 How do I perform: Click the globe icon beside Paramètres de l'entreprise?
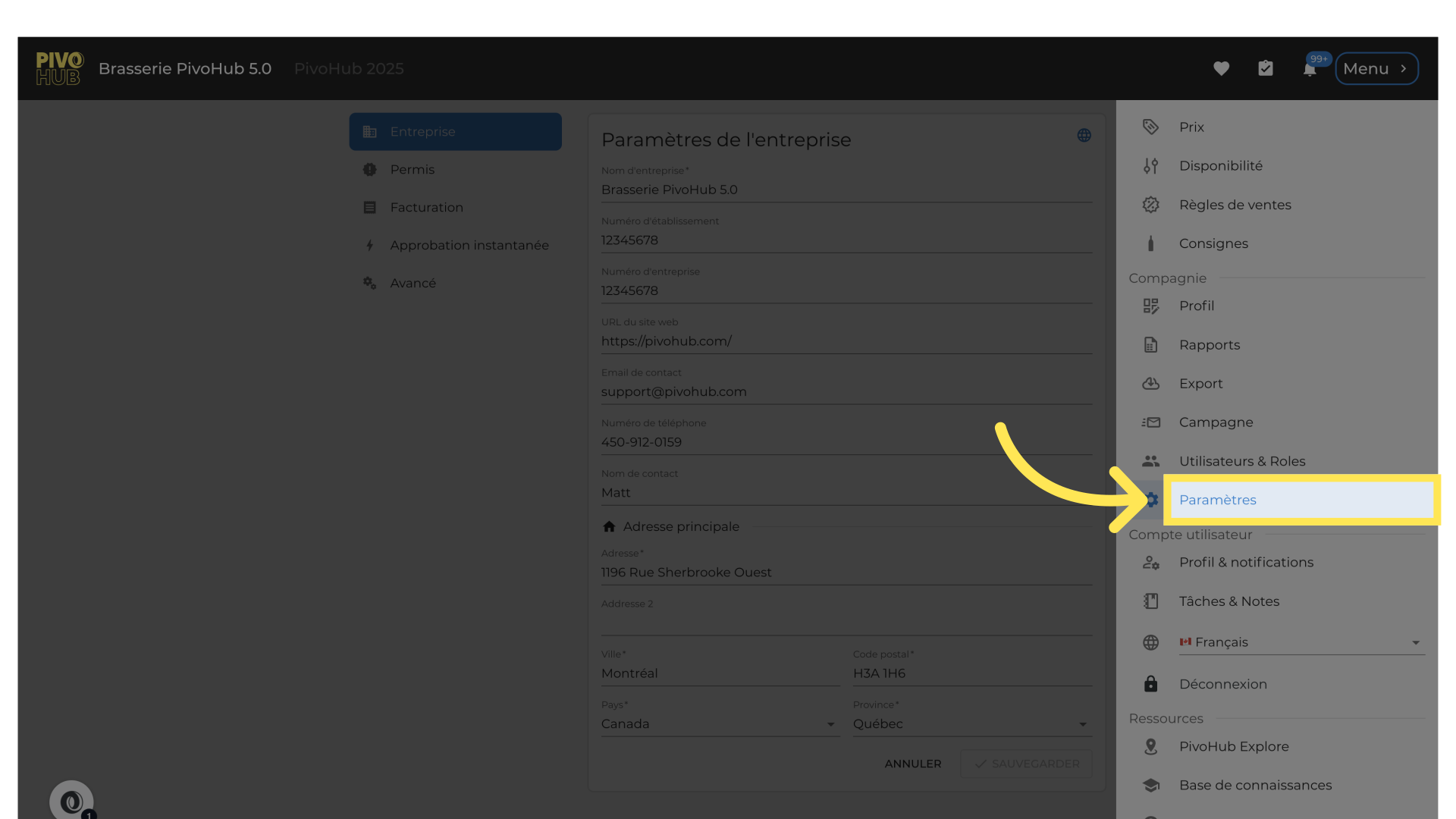click(1084, 135)
